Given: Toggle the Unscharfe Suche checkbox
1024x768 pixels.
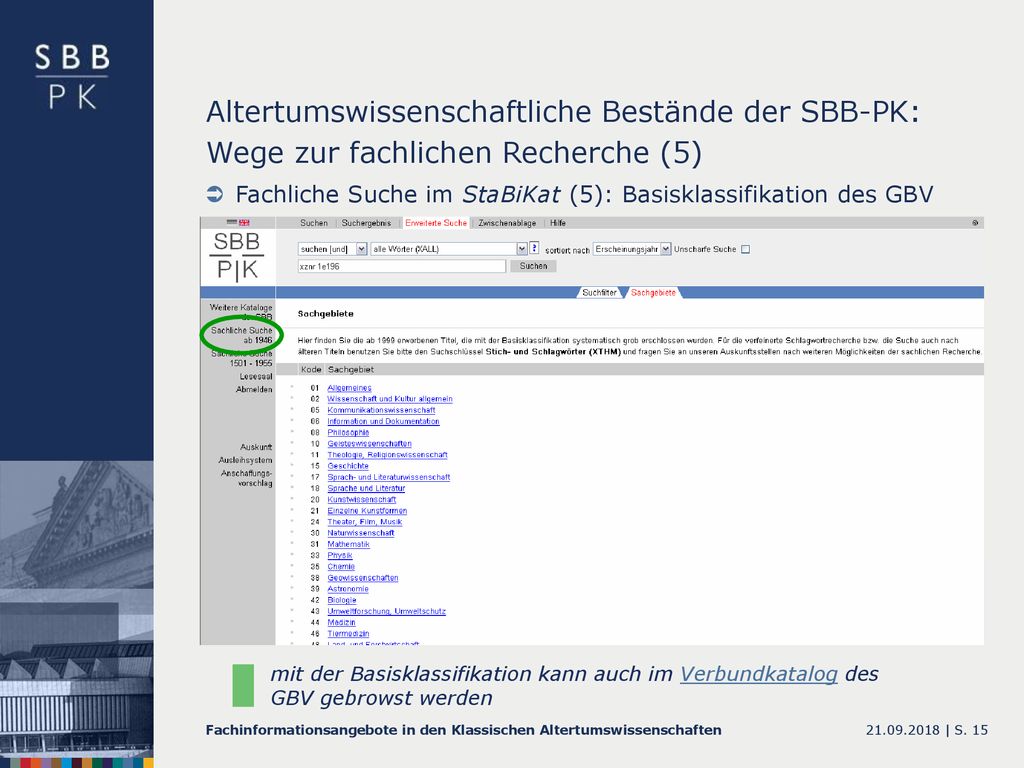Looking at the screenshot, I should (x=746, y=249).
